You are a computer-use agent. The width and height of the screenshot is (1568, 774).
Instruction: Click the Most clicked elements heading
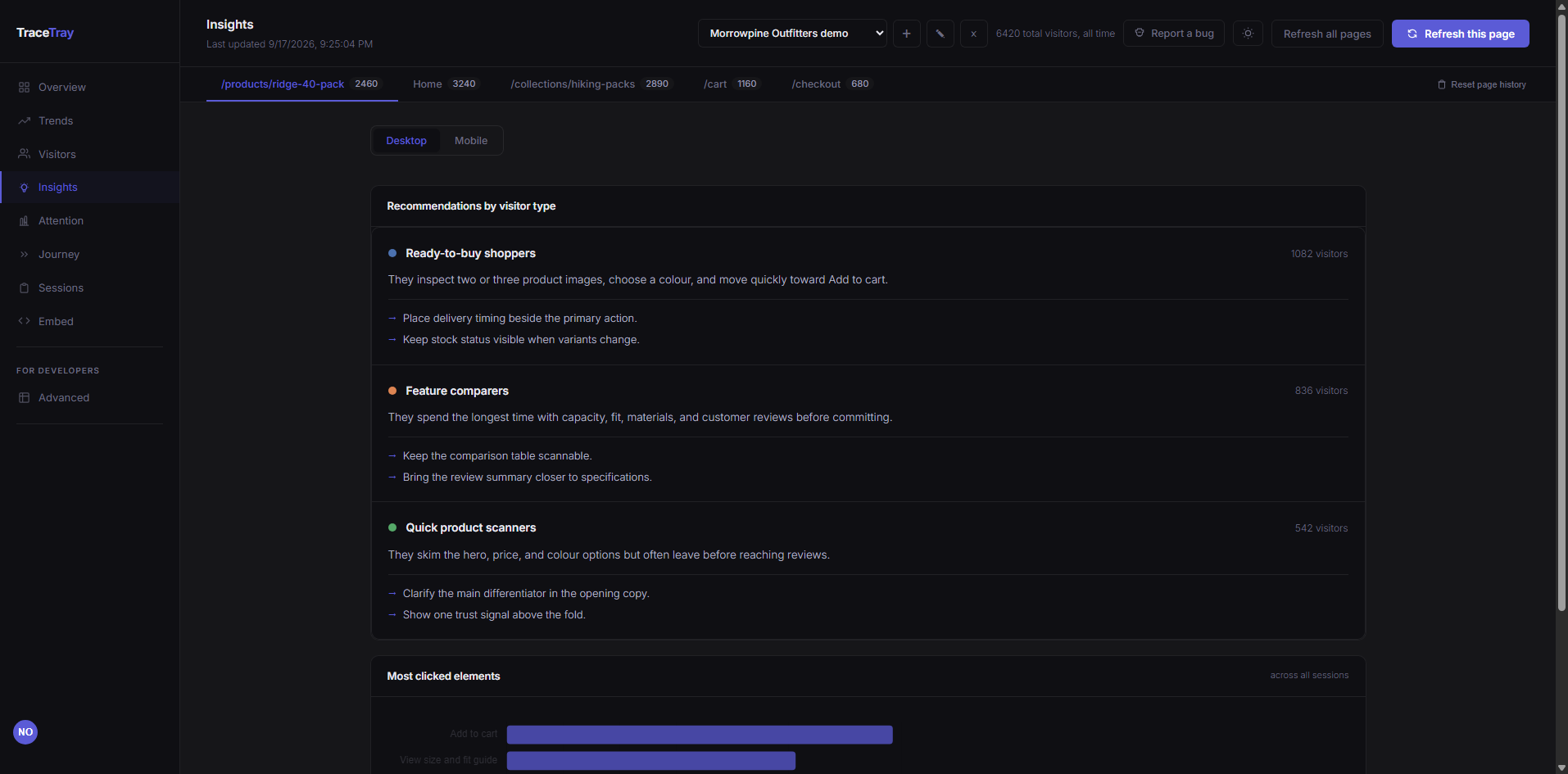(x=443, y=677)
